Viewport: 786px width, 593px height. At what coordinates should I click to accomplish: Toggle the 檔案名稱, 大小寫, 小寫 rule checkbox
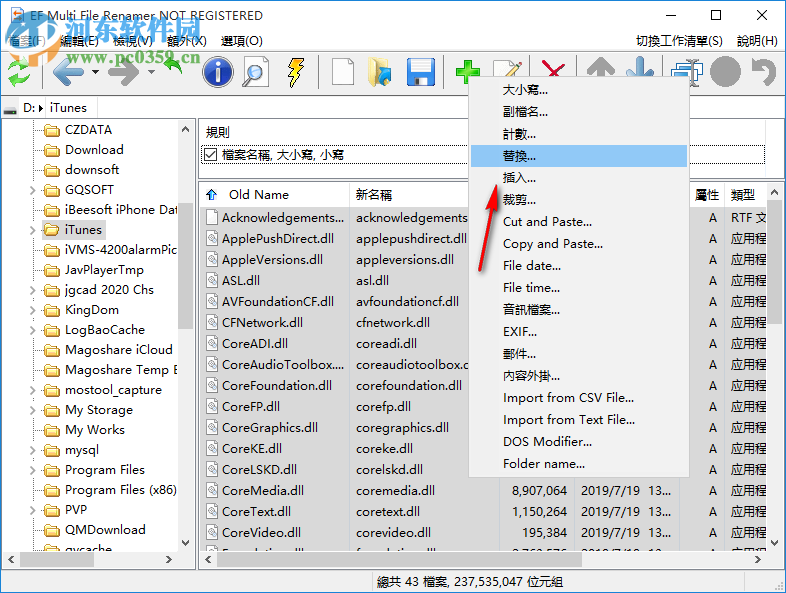[211, 155]
